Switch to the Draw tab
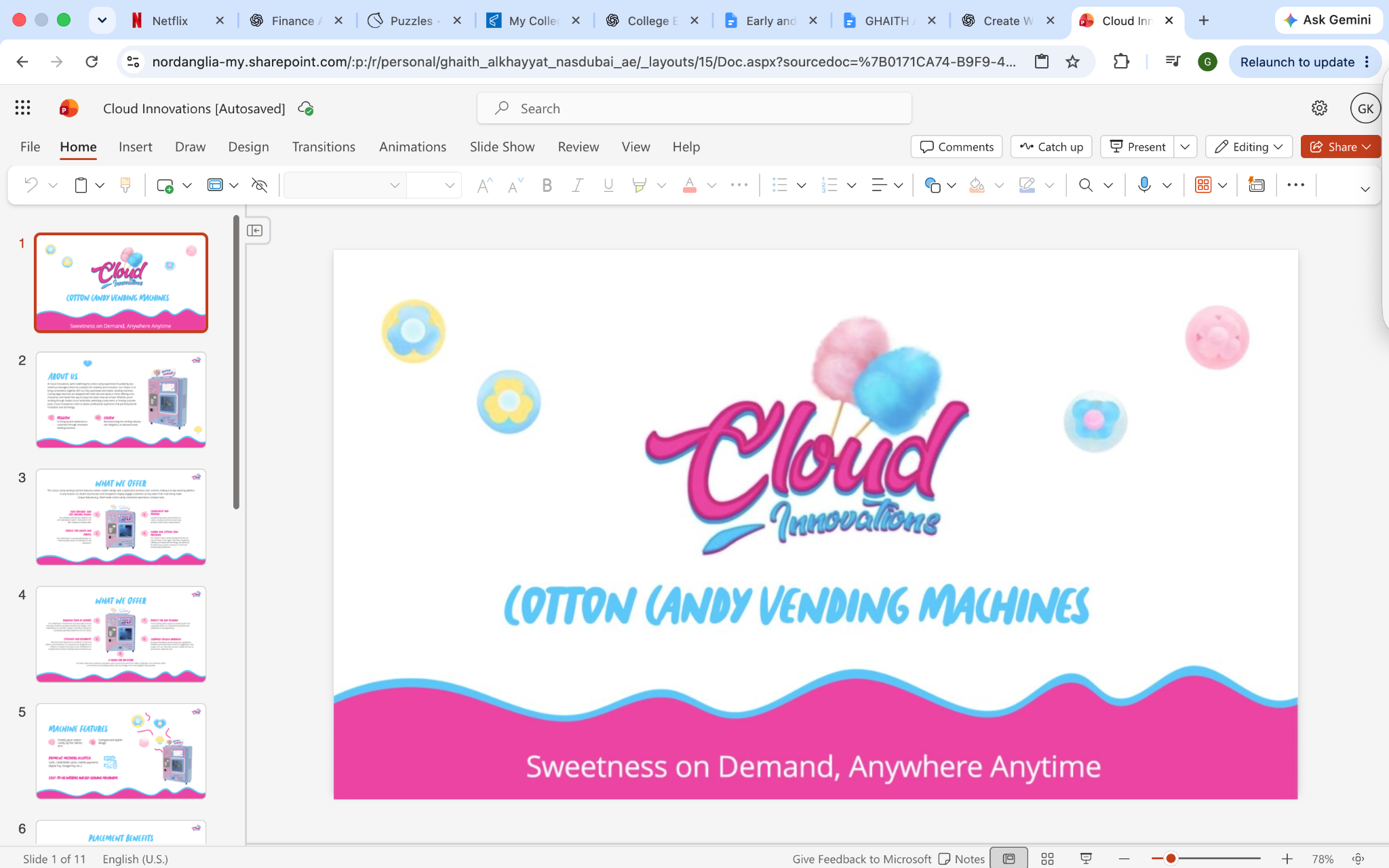1389x868 pixels. pyautogui.click(x=190, y=146)
